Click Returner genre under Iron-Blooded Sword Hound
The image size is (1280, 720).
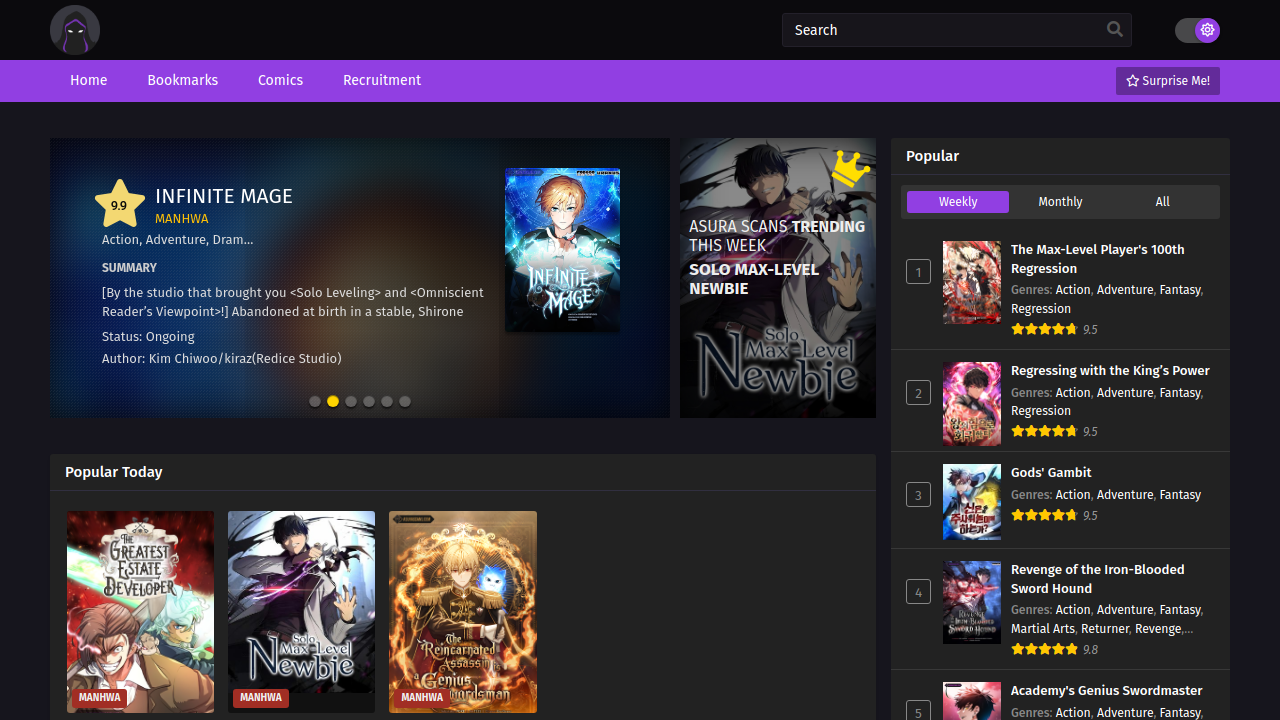(1105, 629)
